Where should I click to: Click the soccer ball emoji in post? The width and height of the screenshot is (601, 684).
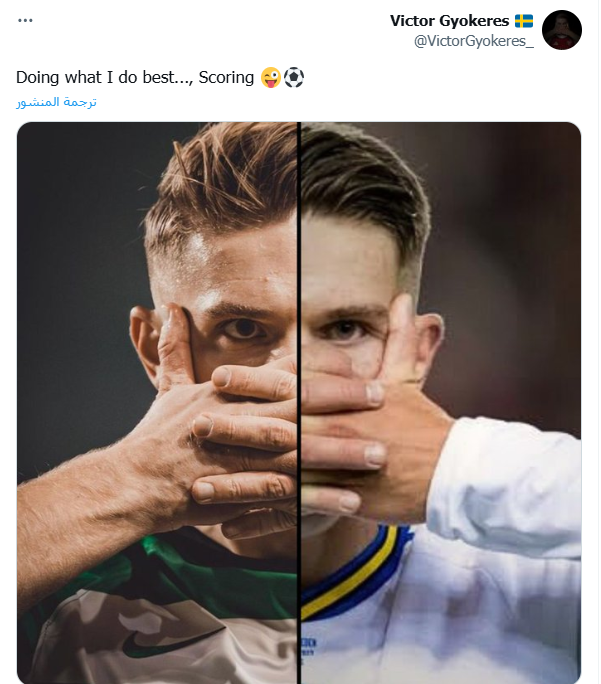(293, 77)
